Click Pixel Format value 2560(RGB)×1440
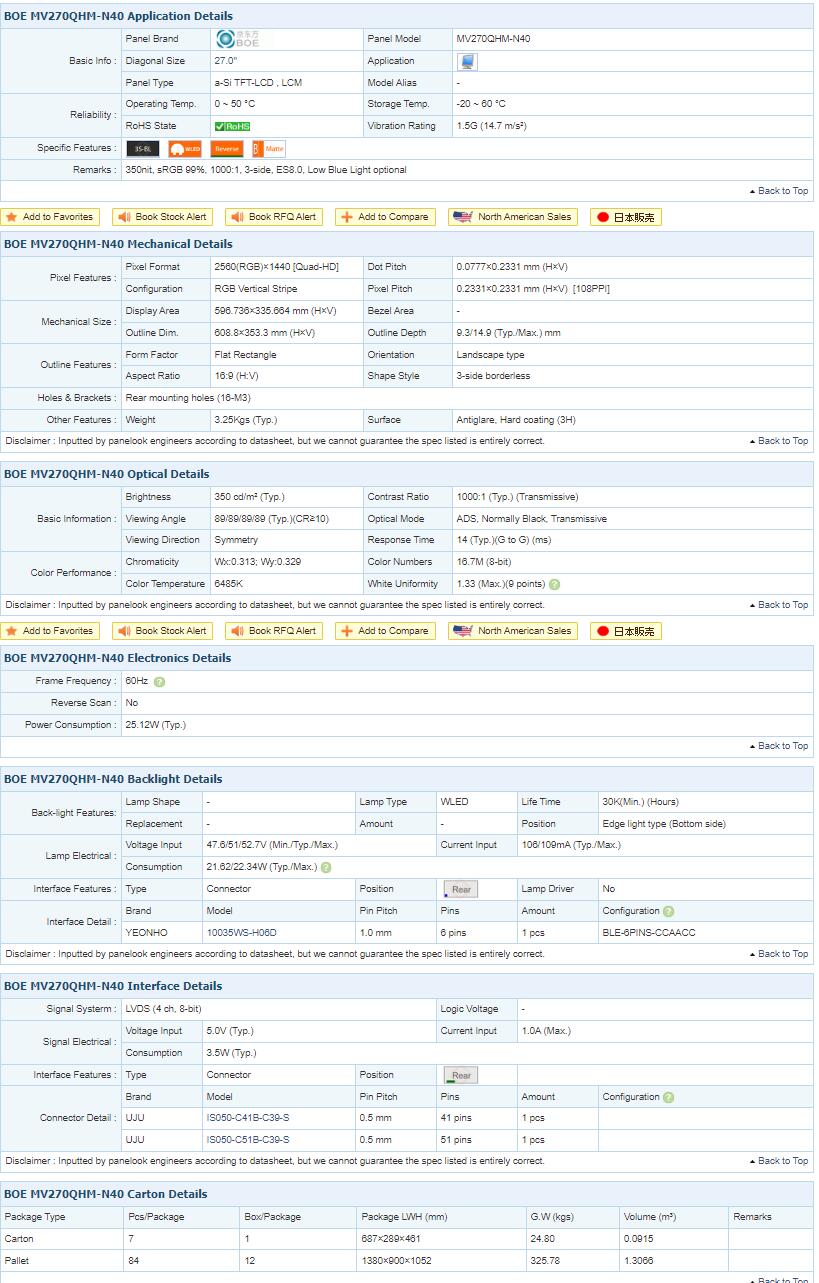 [277, 267]
